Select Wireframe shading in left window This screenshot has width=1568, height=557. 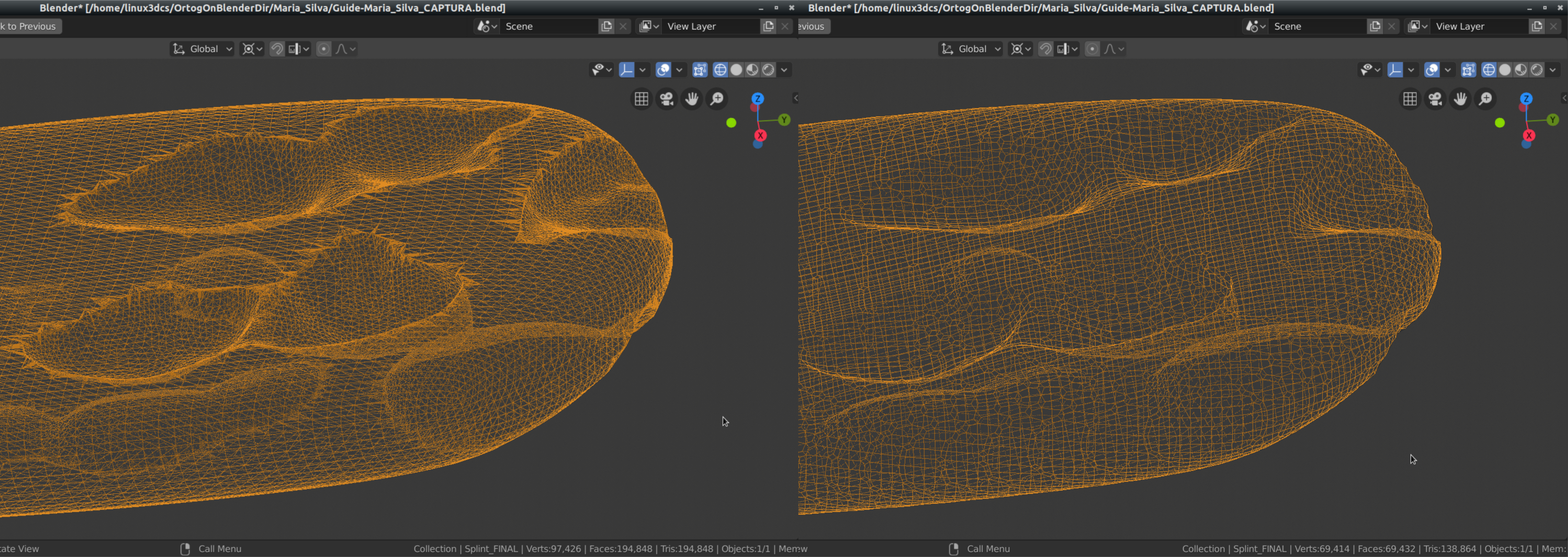coord(720,70)
